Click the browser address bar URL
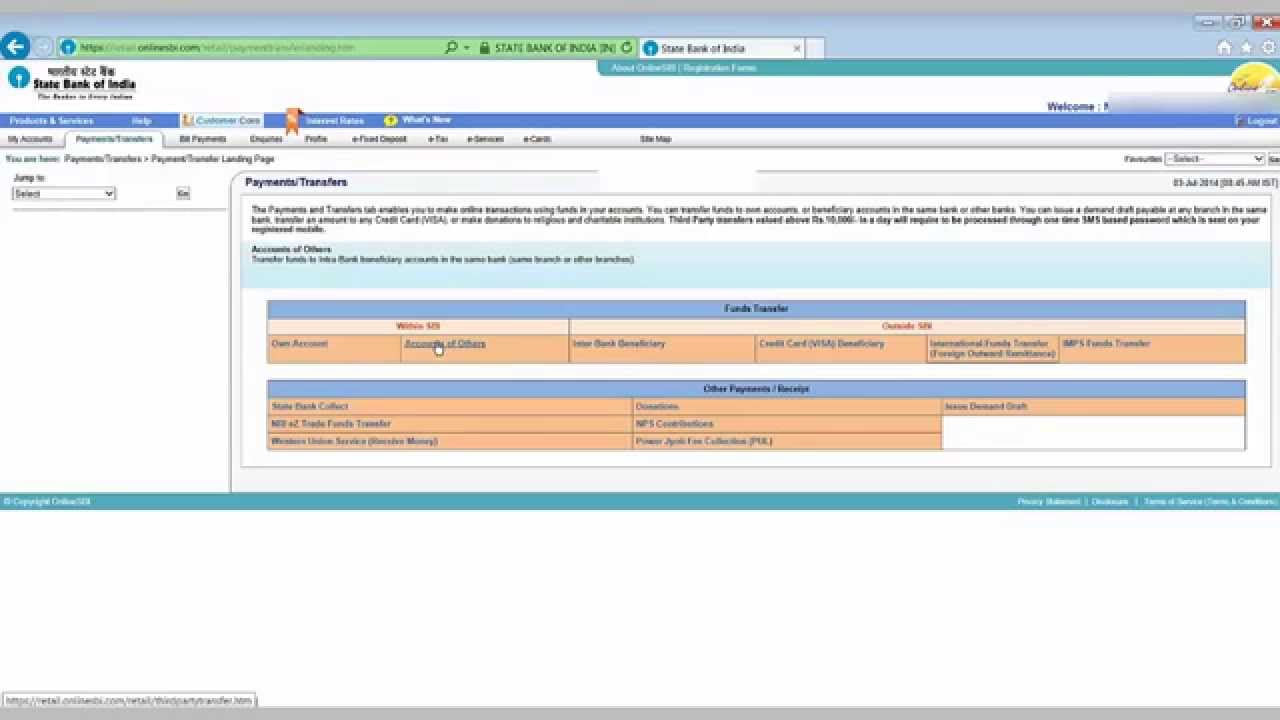 217,48
